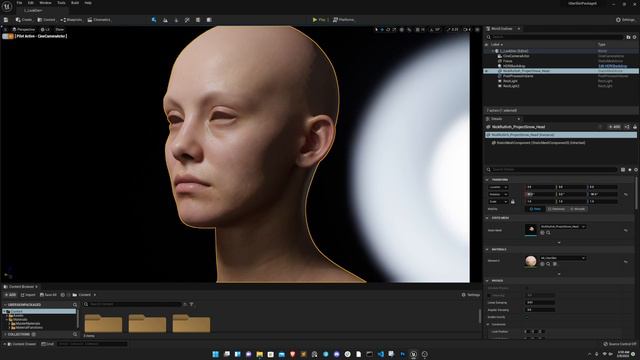Viewport: 640px width, 360px height.
Task: Click the Save current level icon
Action: [x=6, y=20]
